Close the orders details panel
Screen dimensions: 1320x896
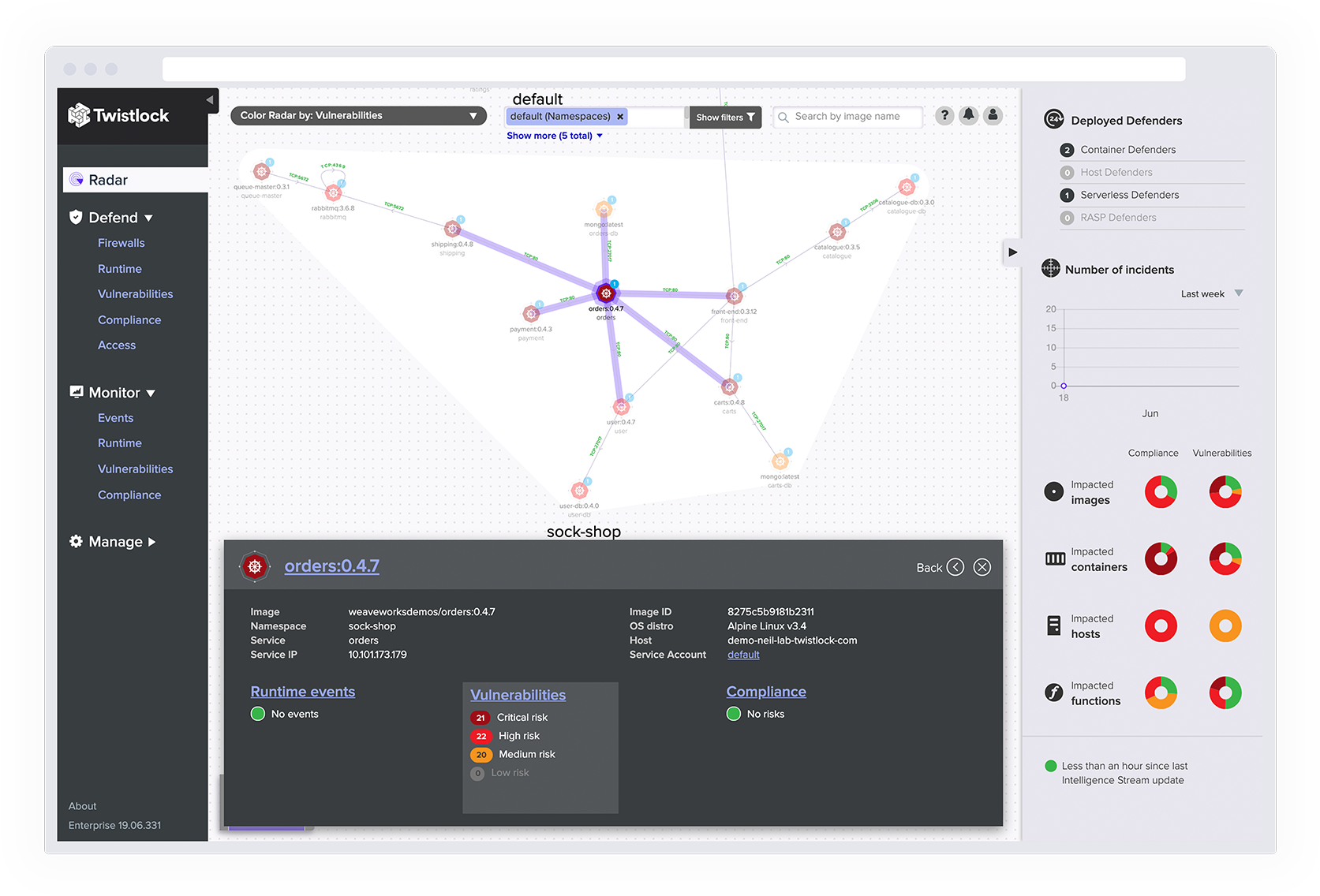[x=982, y=567]
